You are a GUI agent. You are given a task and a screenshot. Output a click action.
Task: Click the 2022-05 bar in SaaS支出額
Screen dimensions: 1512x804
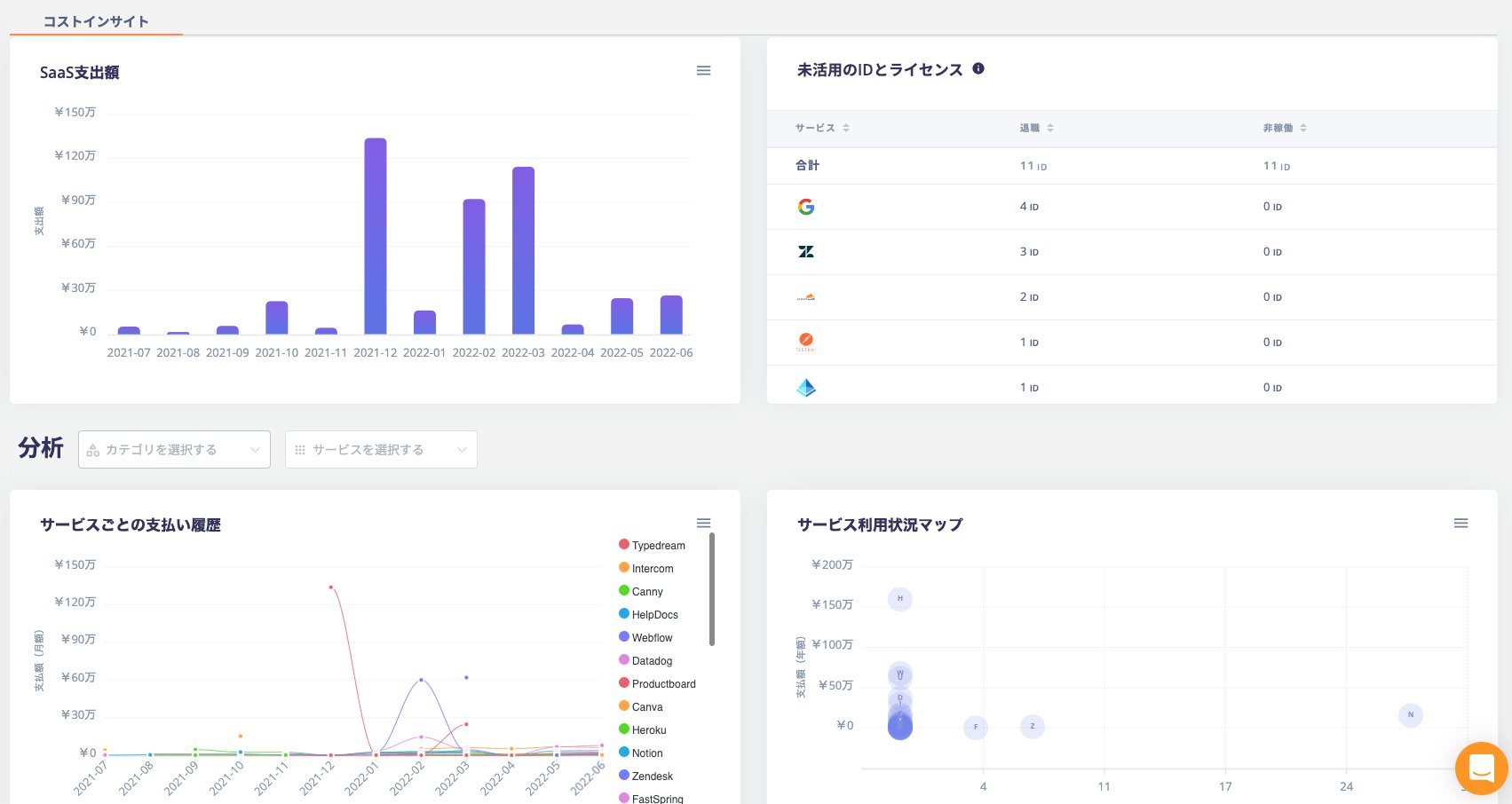pos(621,316)
